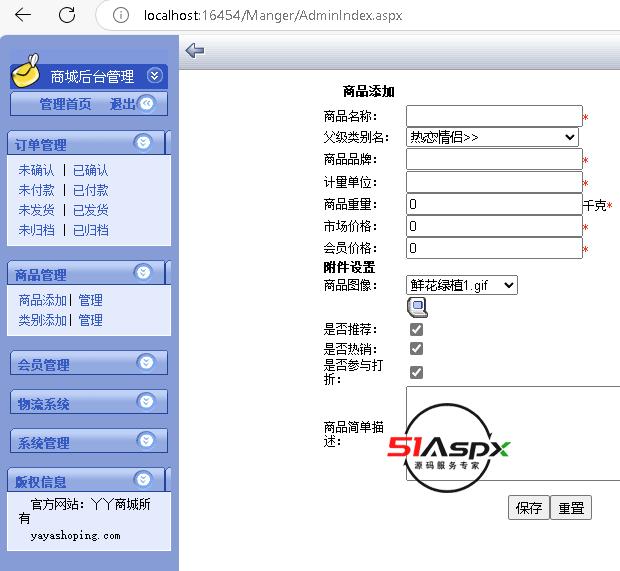The width and height of the screenshot is (620, 571).
Task: Open 未确认 orders
Action: pos(36,170)
